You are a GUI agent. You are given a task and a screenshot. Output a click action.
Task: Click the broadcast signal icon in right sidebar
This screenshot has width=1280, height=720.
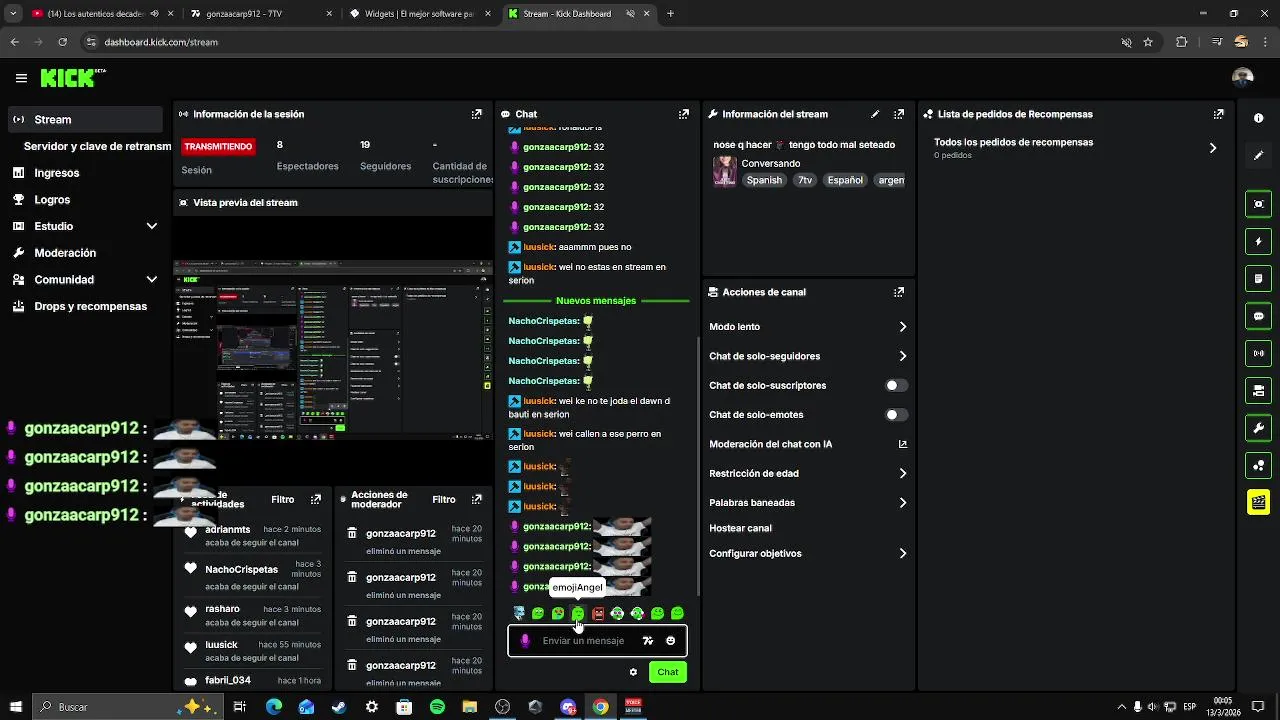pyautogui.click(x=1258, y=353)
